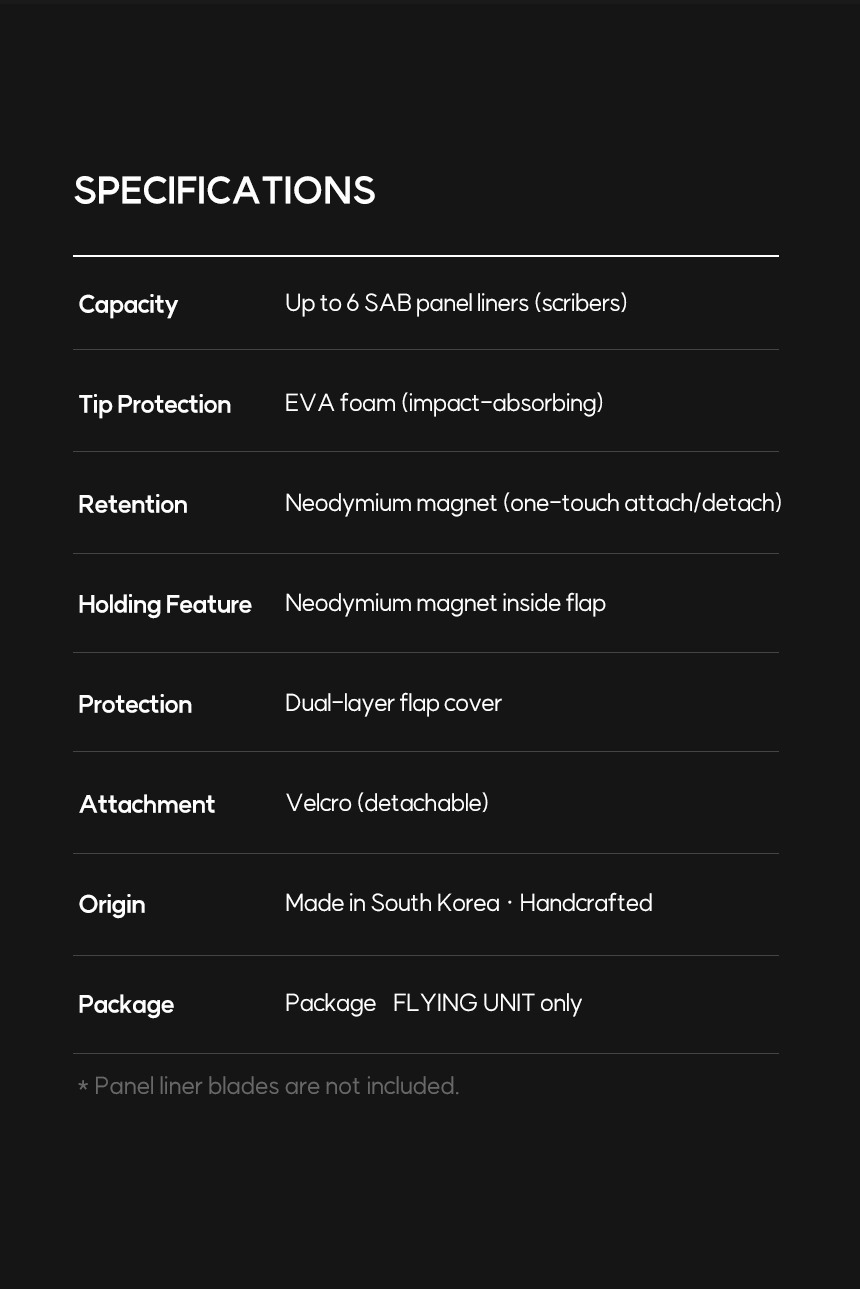Select the Protection row label
The width and height of the screenshot is (860, 1289).
(135, 704)
